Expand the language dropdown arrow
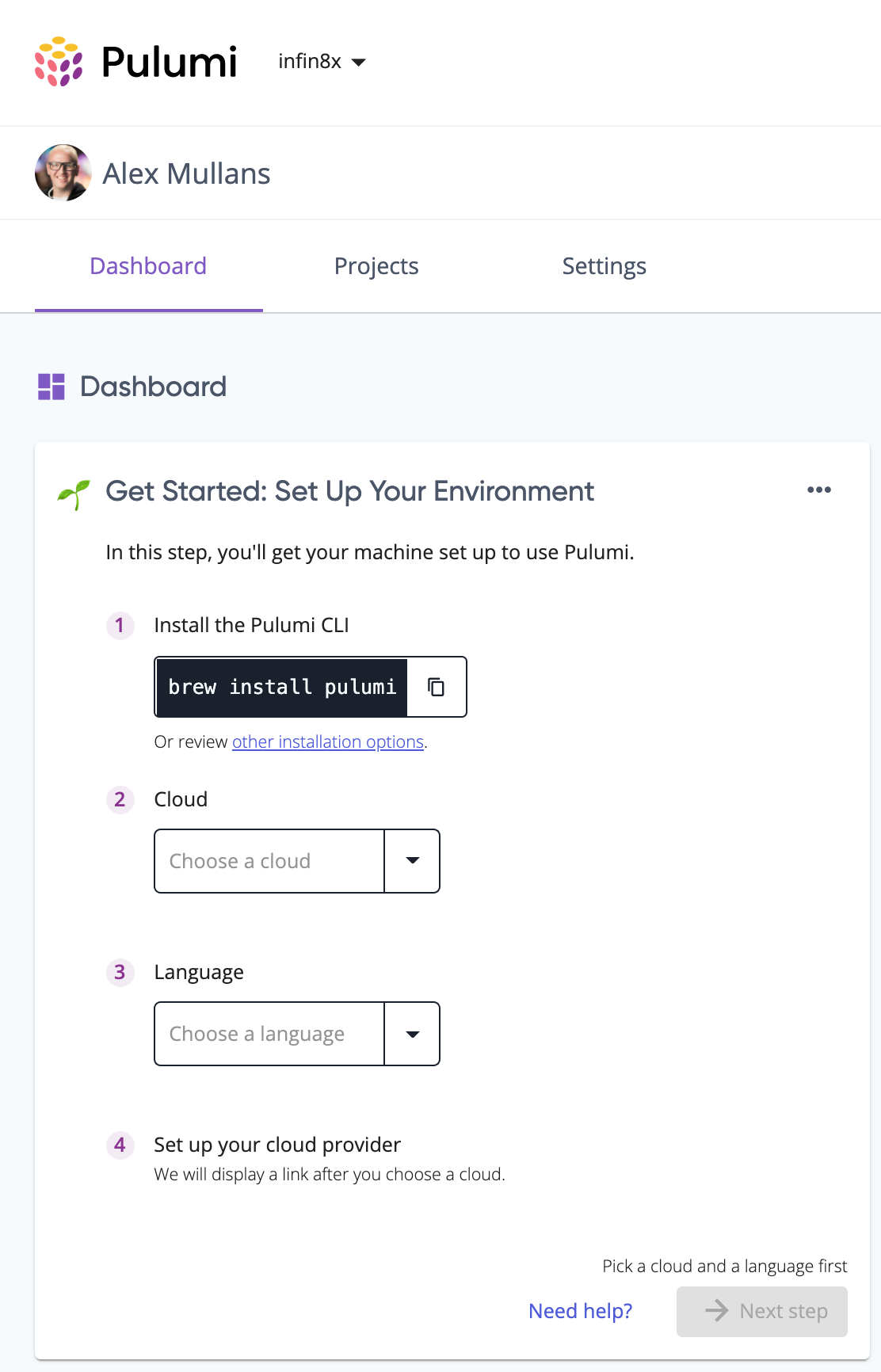Viewport: 881px width, 1372px height. click(x=412, y=1034)
